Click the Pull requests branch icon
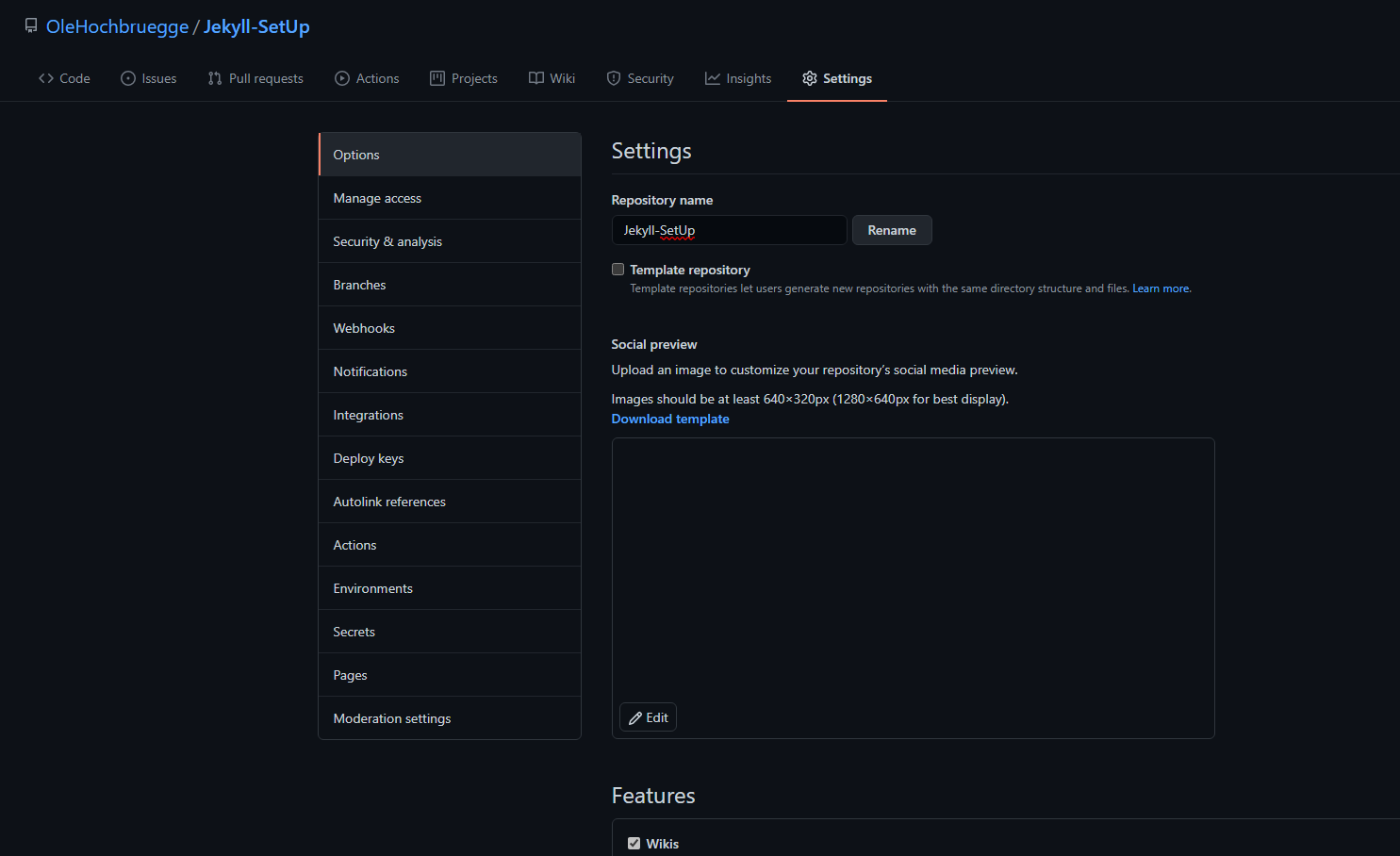The image size is (1400, 856). pos(215,78)
